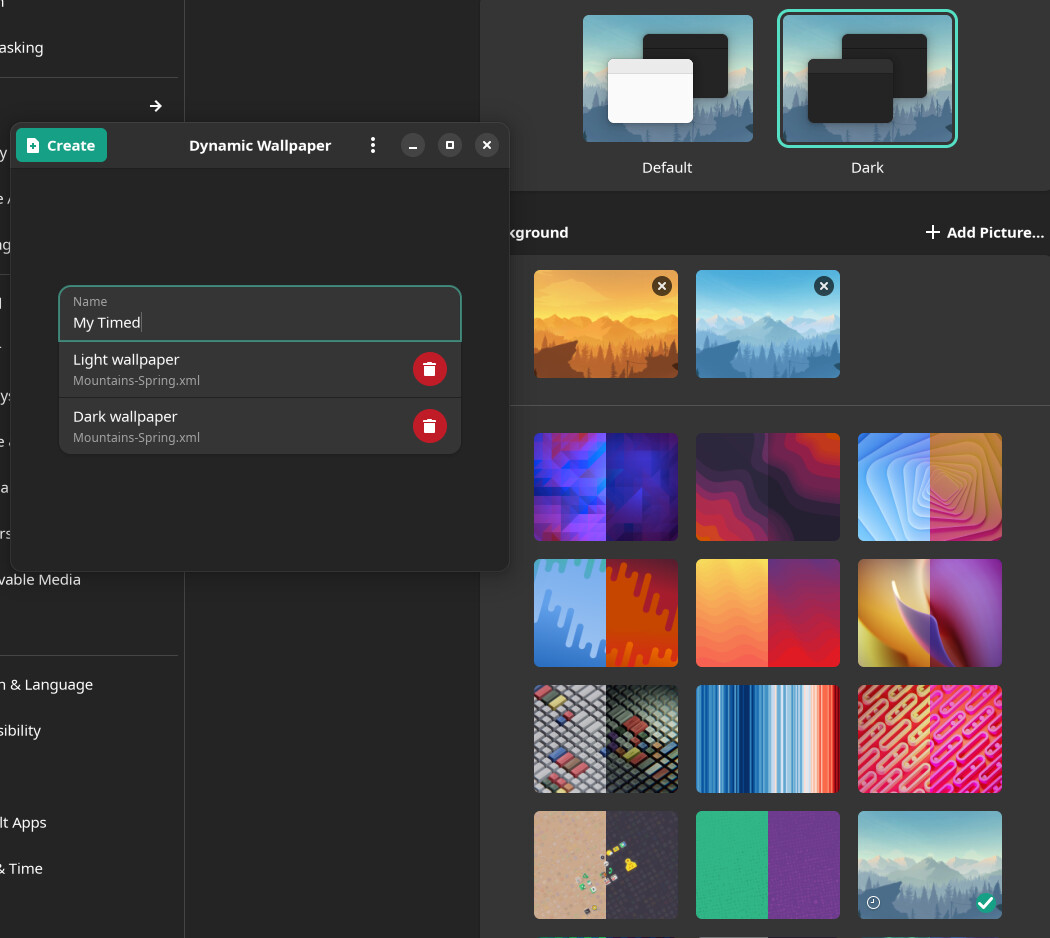The width and height of the screenshot is (1050, 938).
Task: Choose the pink paperclips pattern wallpaper
Action: point(929,738)
